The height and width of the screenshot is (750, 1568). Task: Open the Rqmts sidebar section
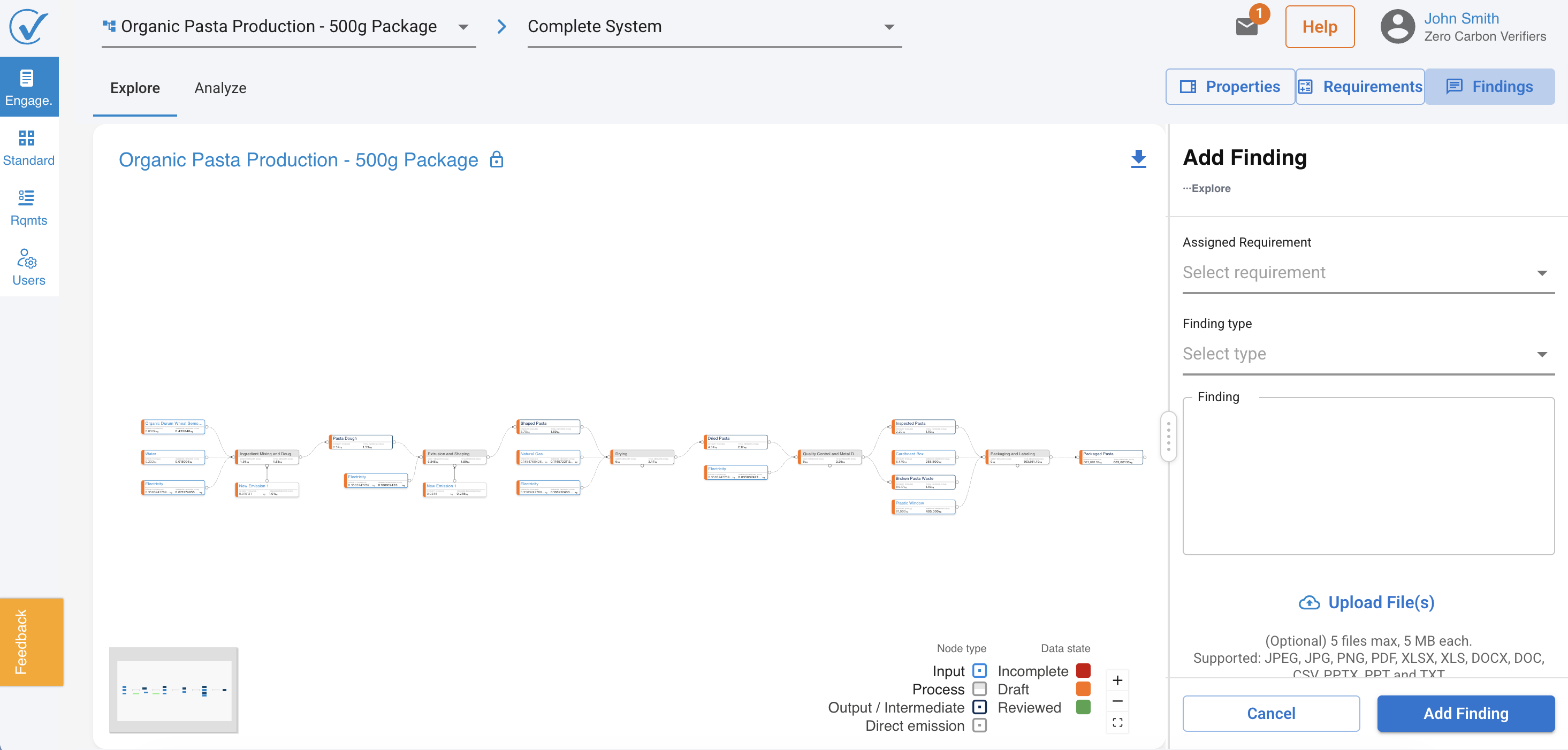[28, 207]
